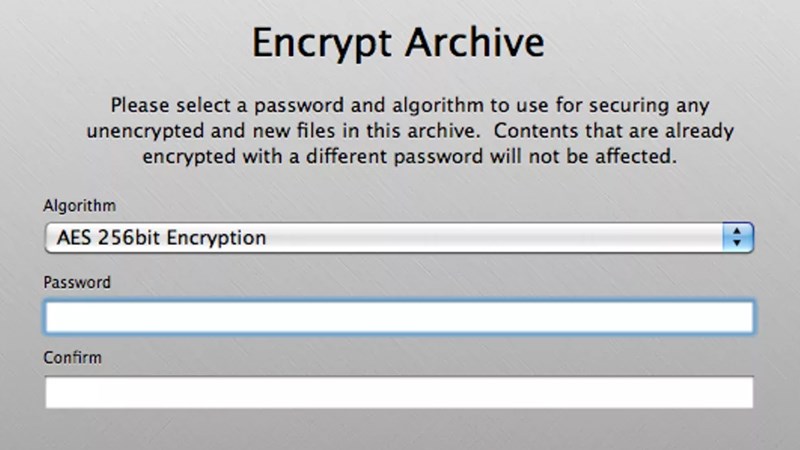Click the "Password" field label
The width and height of the screenshot is (800, 450).
(x=77, y=283)
